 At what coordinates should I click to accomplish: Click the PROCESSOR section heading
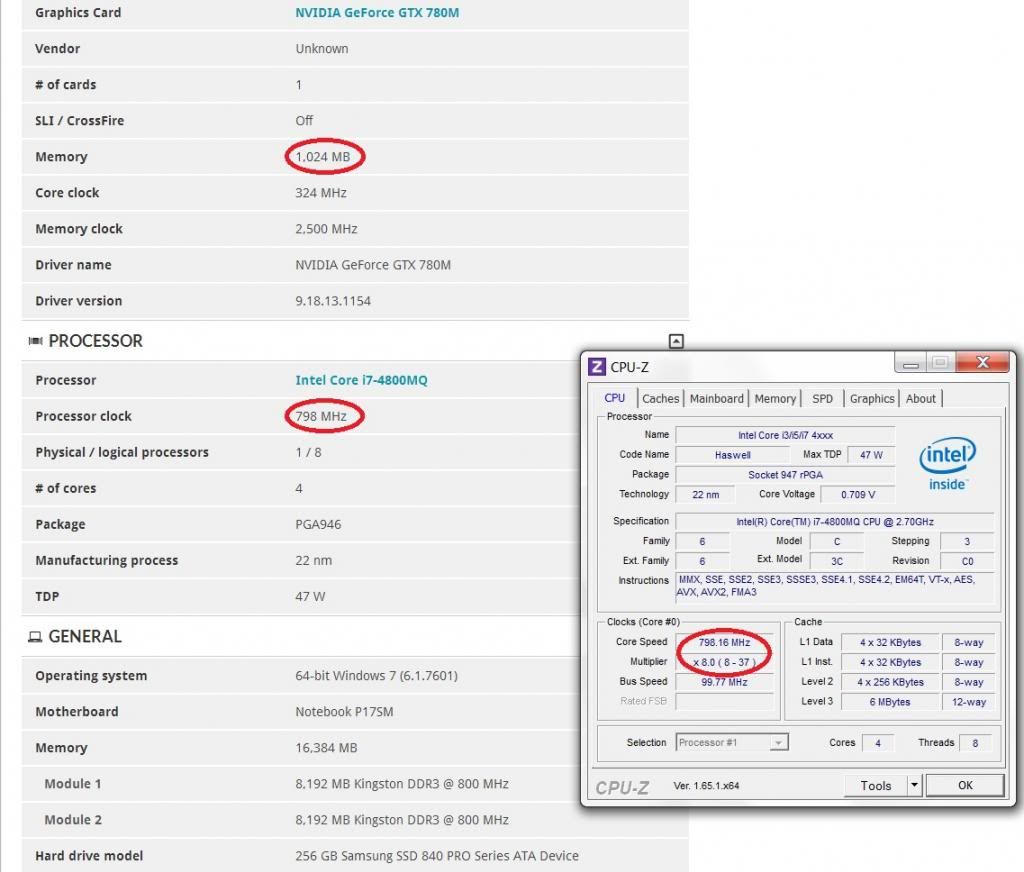(95, 341)
